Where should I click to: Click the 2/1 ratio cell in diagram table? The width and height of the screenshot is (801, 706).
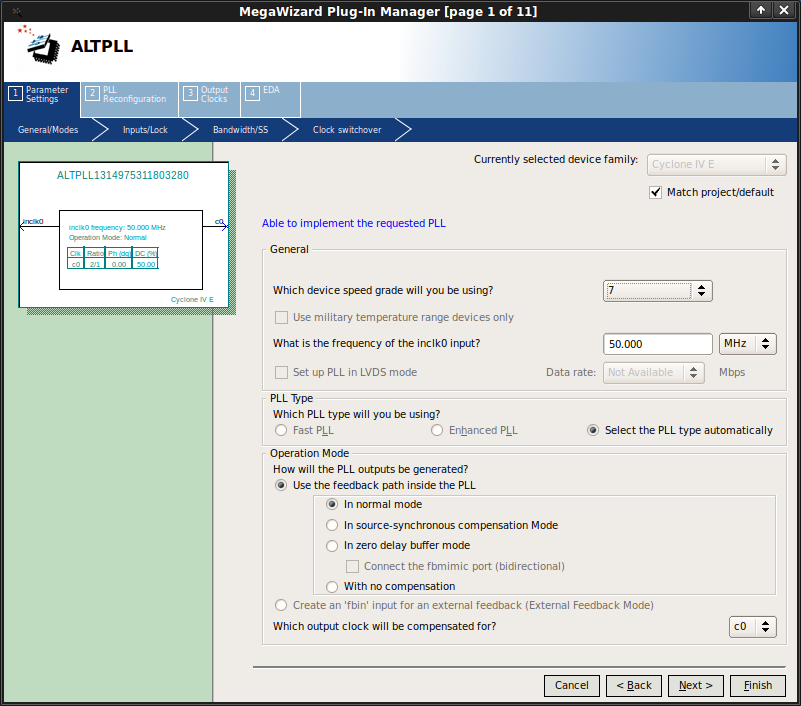pos(95,264)
